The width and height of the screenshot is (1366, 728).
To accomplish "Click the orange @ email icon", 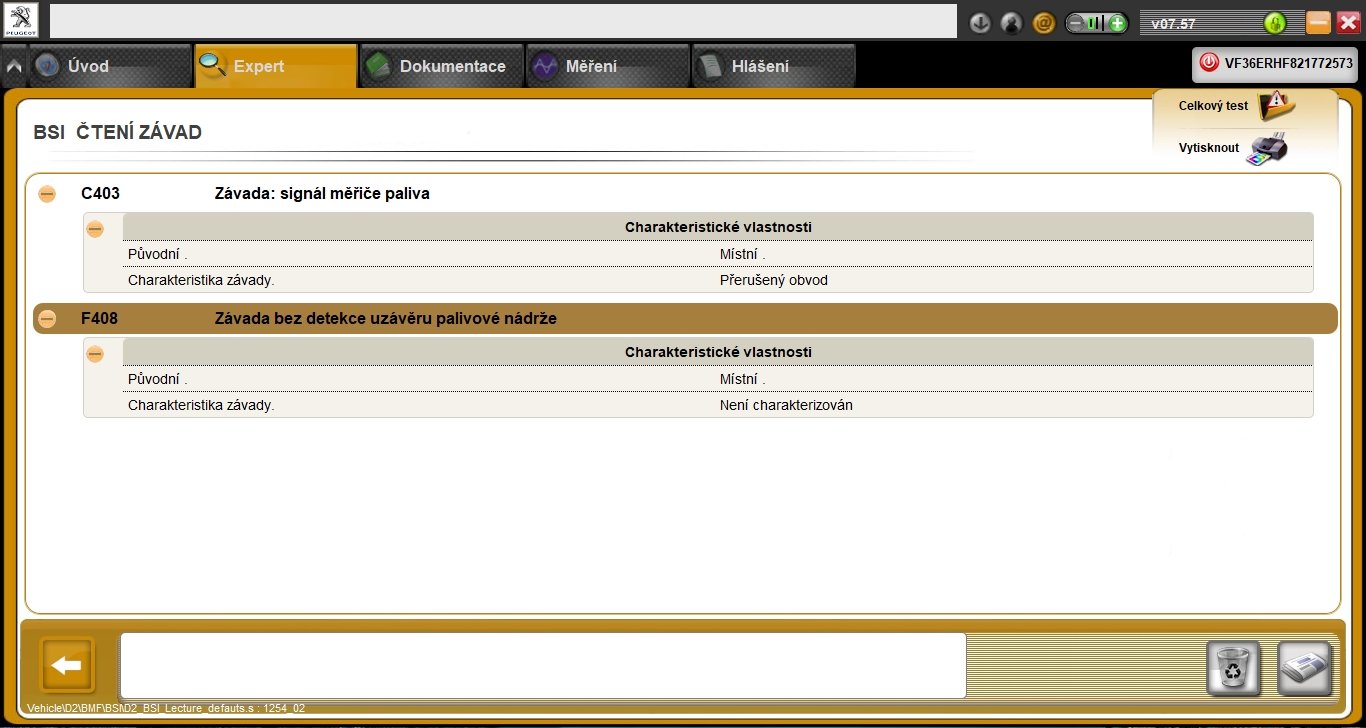I will [1044, 22].
